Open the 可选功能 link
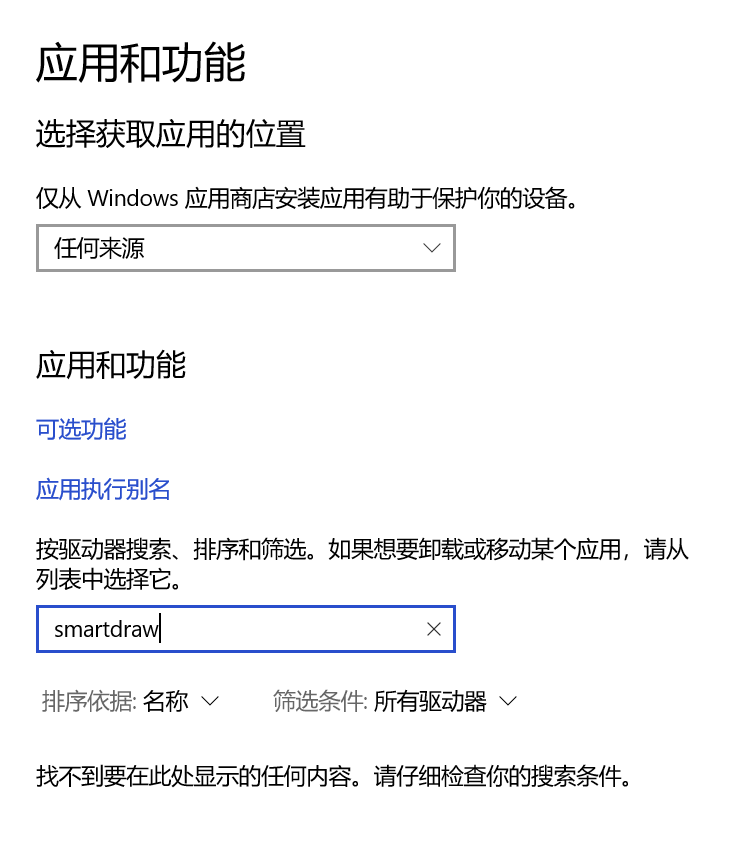 (x=81, y=429)
